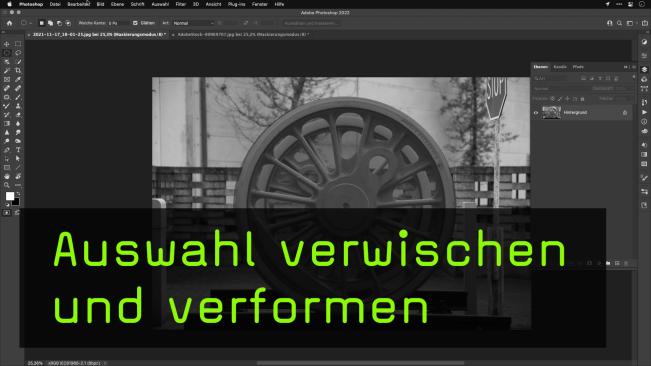Open the Hilfe menu
The image size is (651, 366).
pos(279,4)
